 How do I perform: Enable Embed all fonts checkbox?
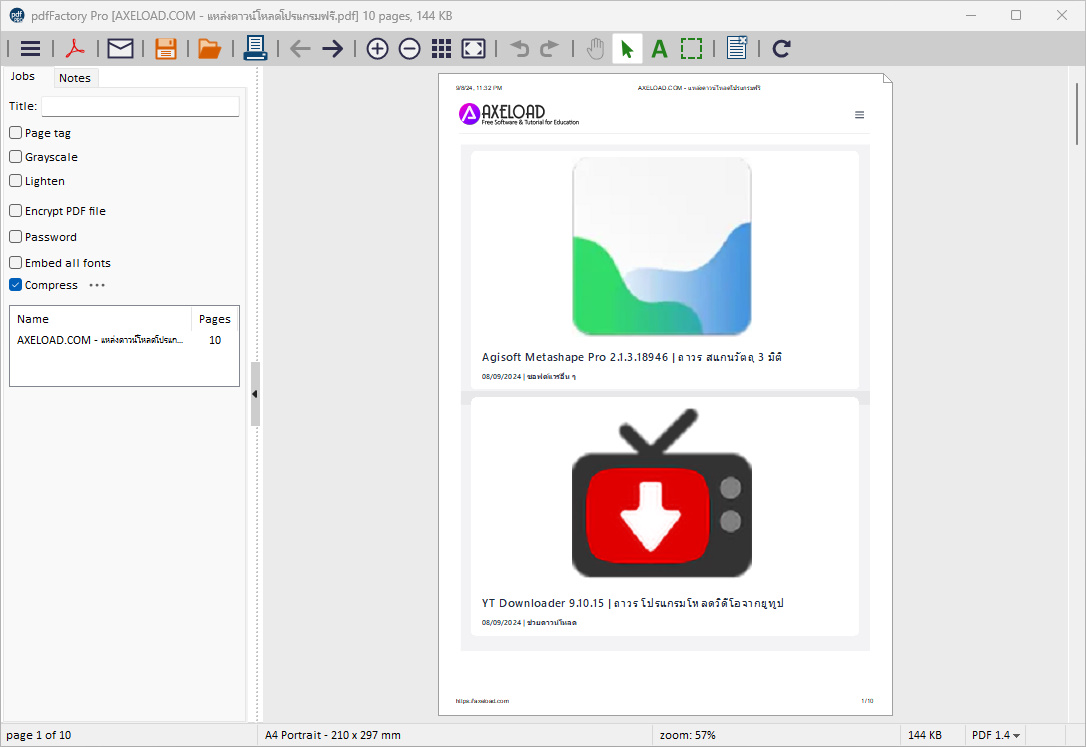pos(15,262)
